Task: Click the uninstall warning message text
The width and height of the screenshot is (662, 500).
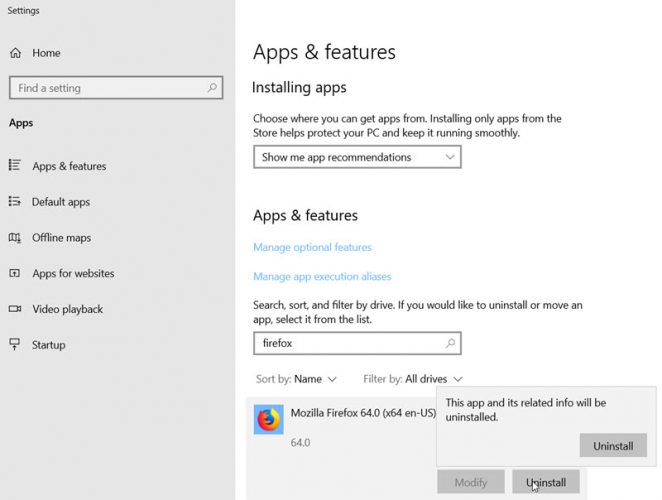Action: [526, 410]
